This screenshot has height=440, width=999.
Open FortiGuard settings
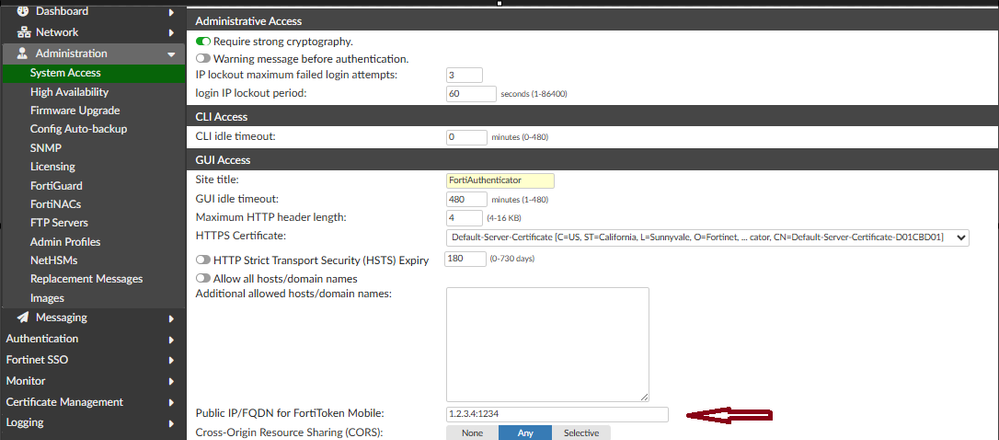point(56,185)
